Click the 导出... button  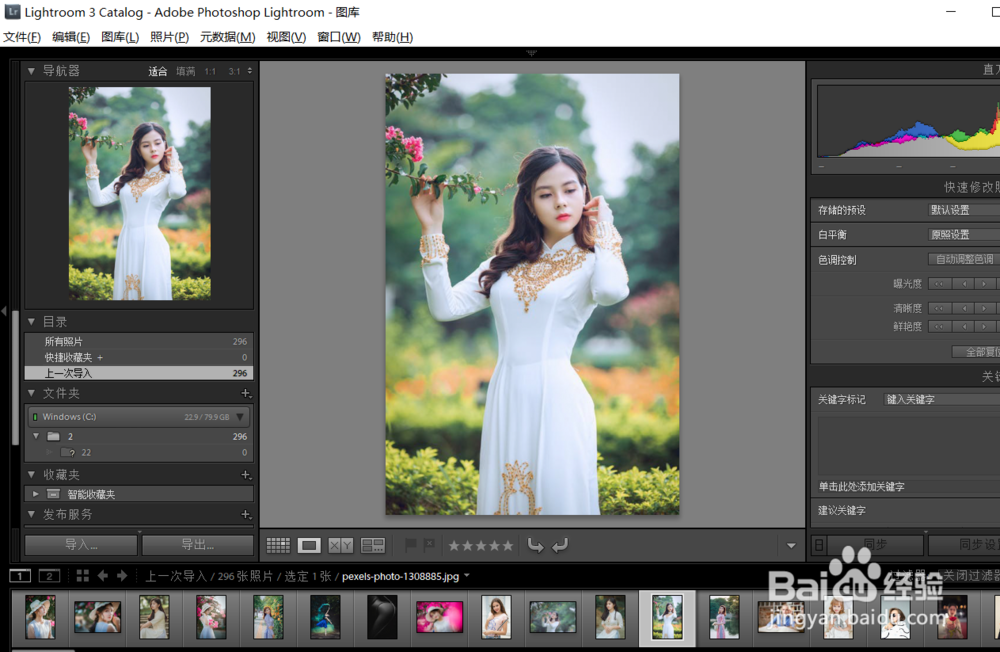pyautogui.click(x=198, y=545)
